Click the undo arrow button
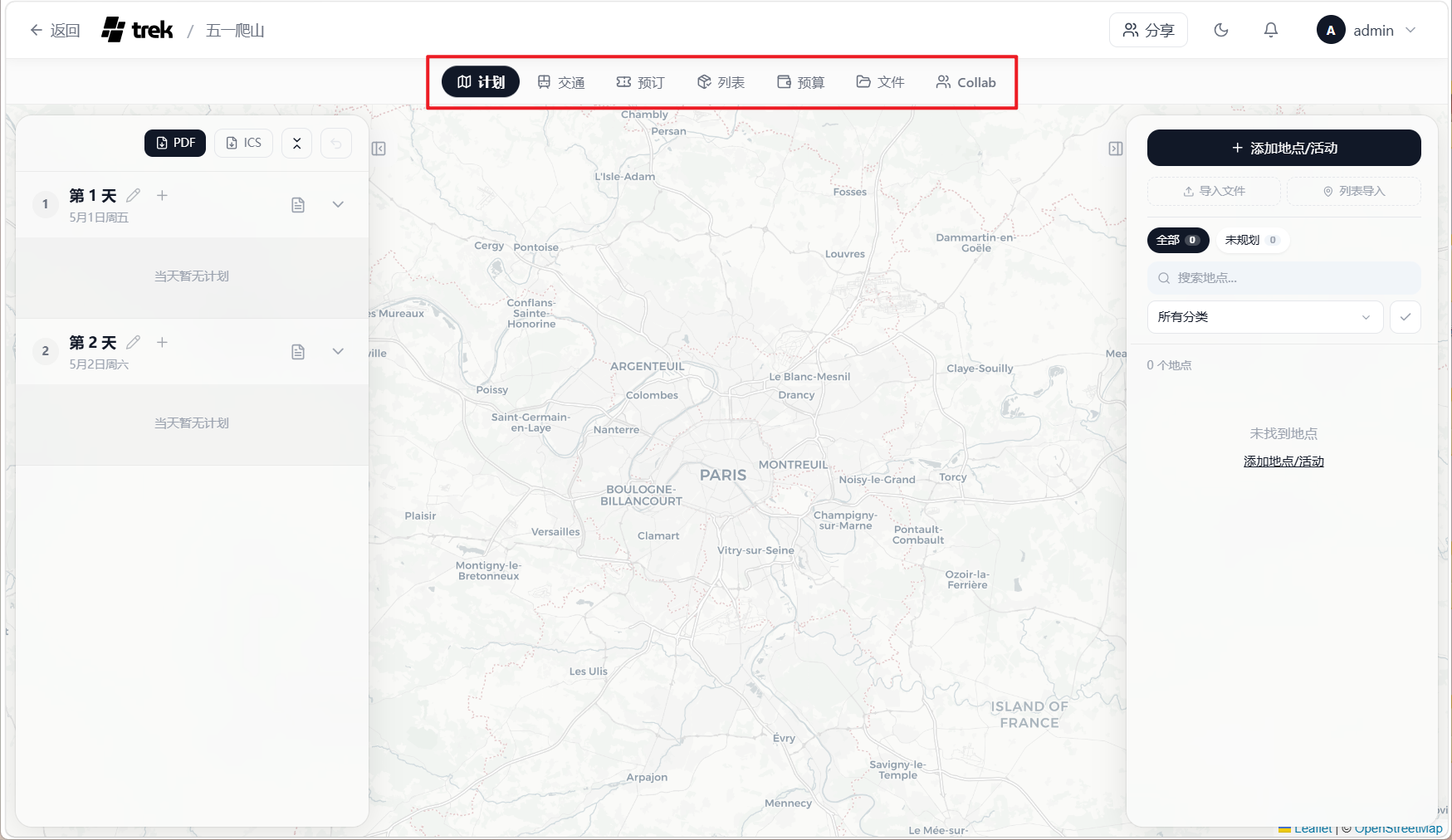The width and height of the screenshot is (1452, 840). [336, 143]
